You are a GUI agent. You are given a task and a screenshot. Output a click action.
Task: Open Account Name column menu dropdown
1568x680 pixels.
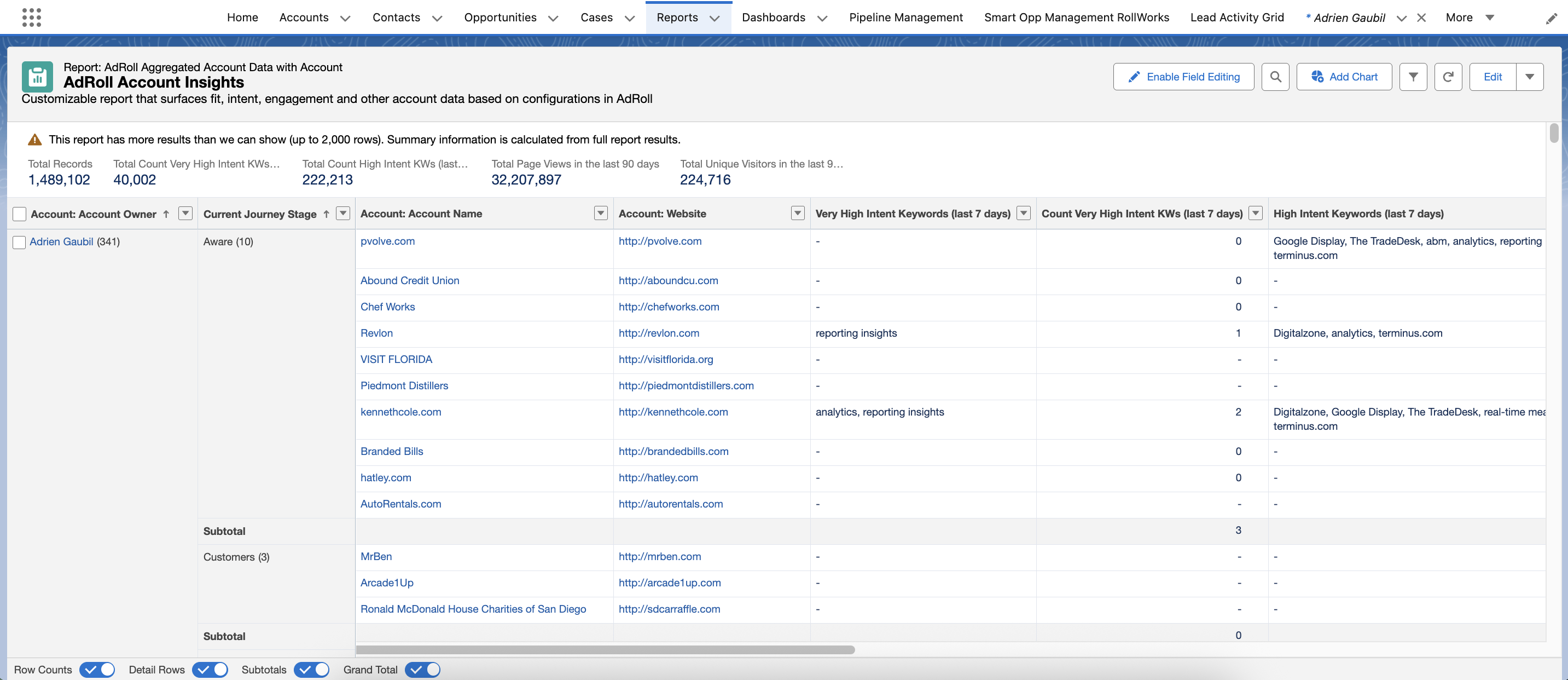[600, 214]
